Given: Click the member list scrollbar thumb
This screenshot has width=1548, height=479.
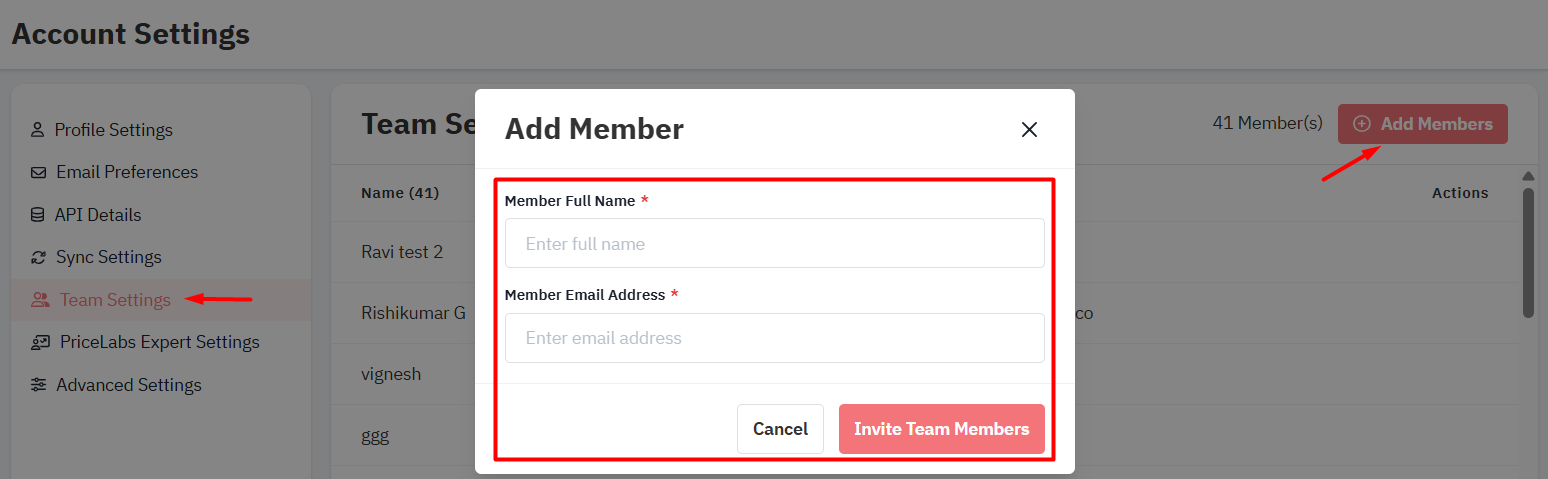Looking at the screenshot, I should pos(1528,250).
